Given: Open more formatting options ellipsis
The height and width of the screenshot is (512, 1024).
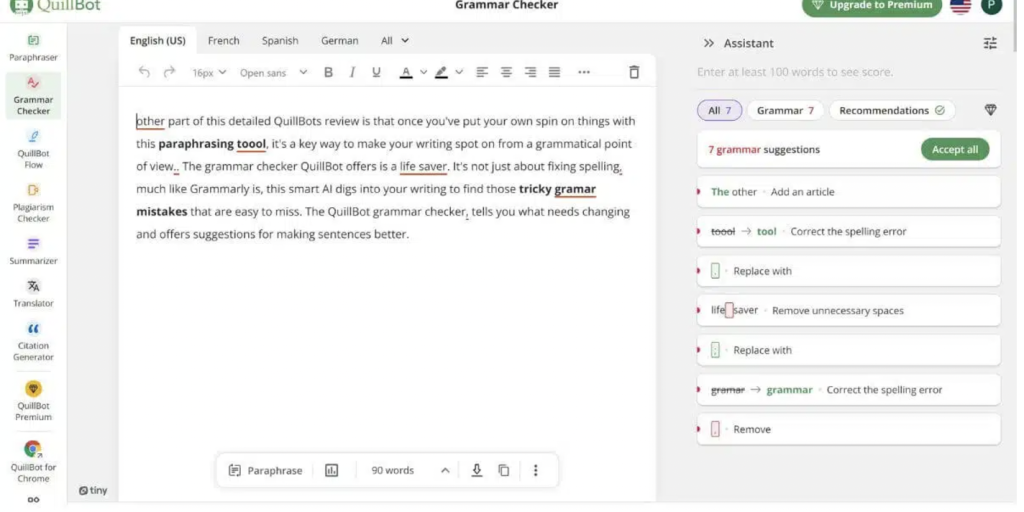Looking at the screenshot, I should coord(584,72).
